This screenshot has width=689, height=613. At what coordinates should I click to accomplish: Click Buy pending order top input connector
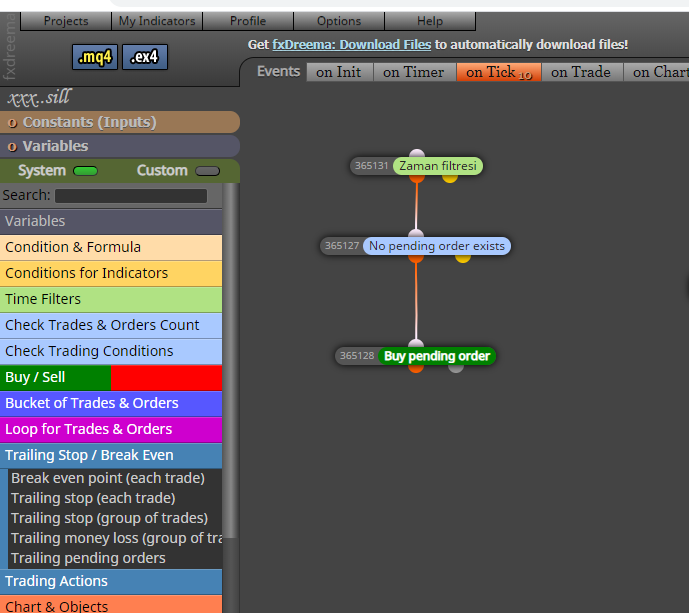pos(416,343)
